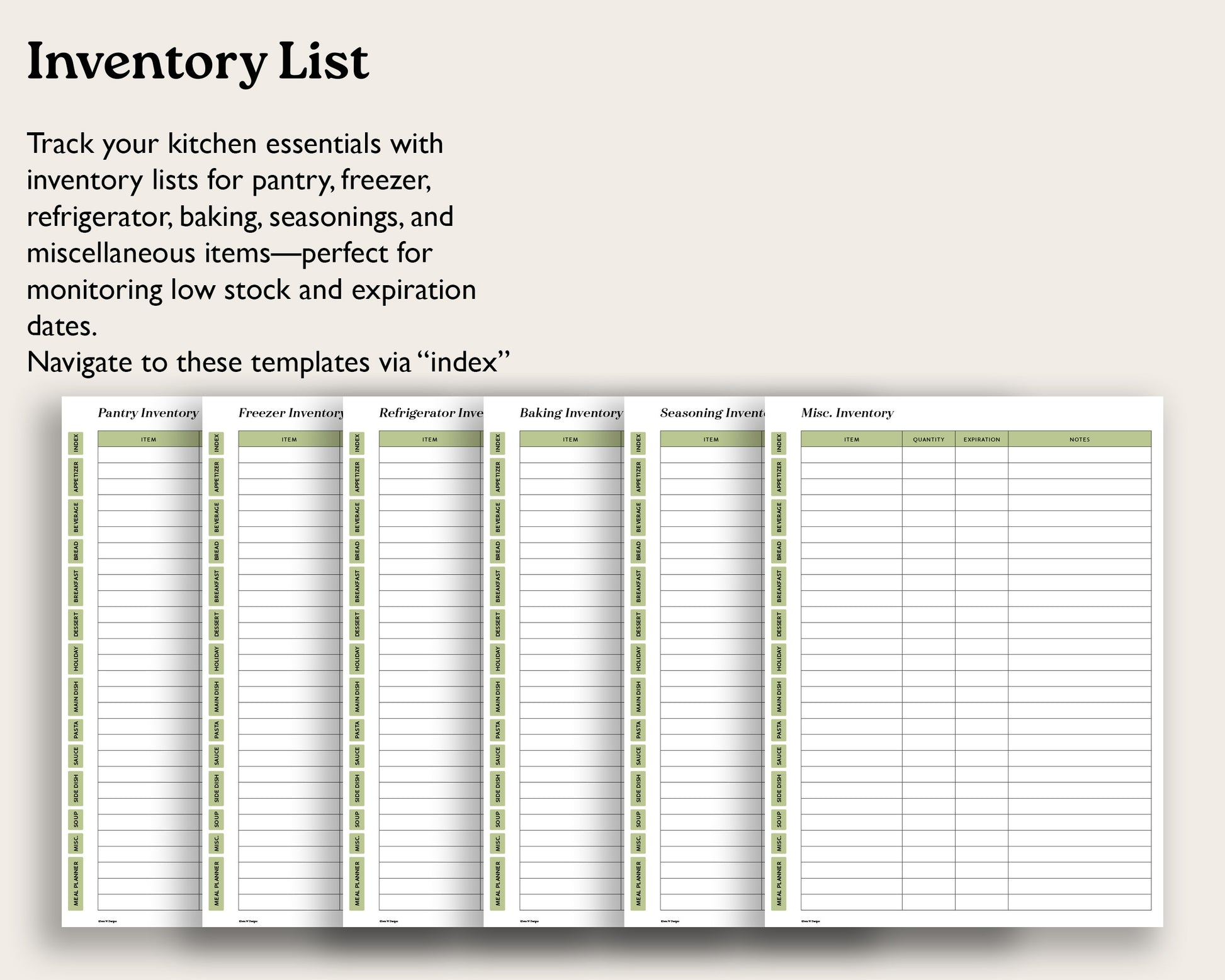Select APPETIZER tab on Misc. Inventory page

pyautogui.click(x=779, y=477)
